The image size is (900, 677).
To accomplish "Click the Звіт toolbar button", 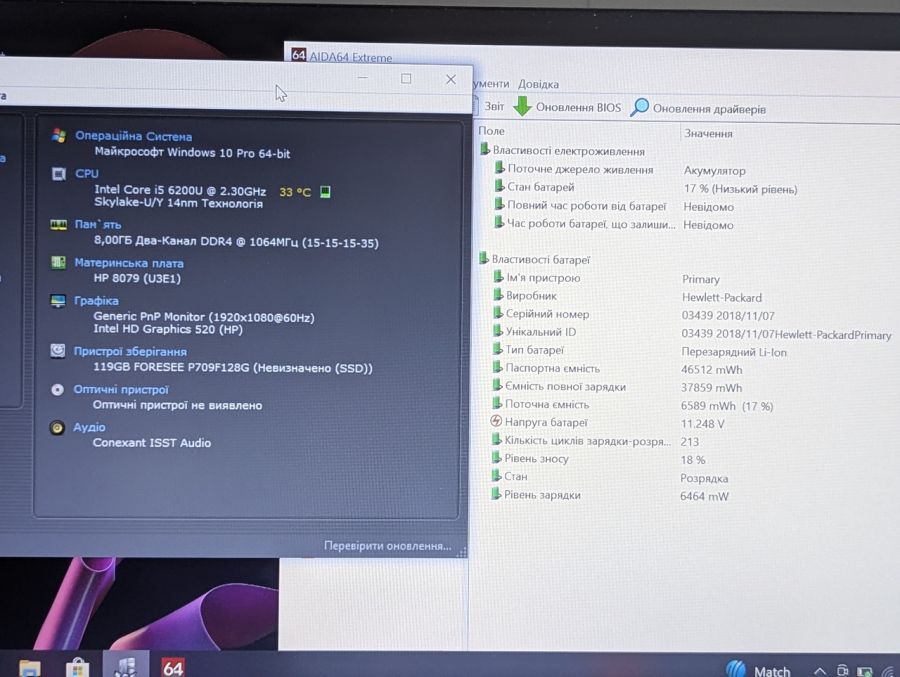I will (494, 106).
